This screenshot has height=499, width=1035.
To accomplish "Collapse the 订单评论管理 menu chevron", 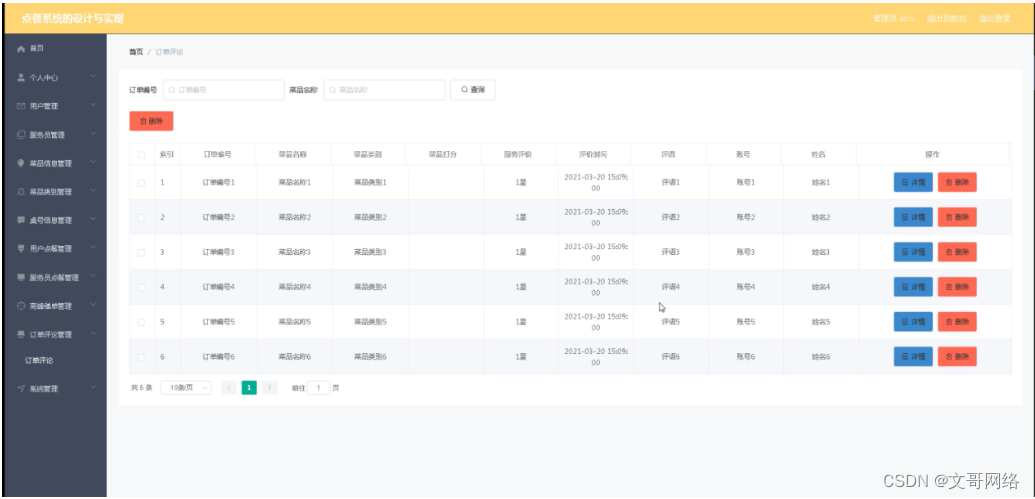I will point(93,334).
